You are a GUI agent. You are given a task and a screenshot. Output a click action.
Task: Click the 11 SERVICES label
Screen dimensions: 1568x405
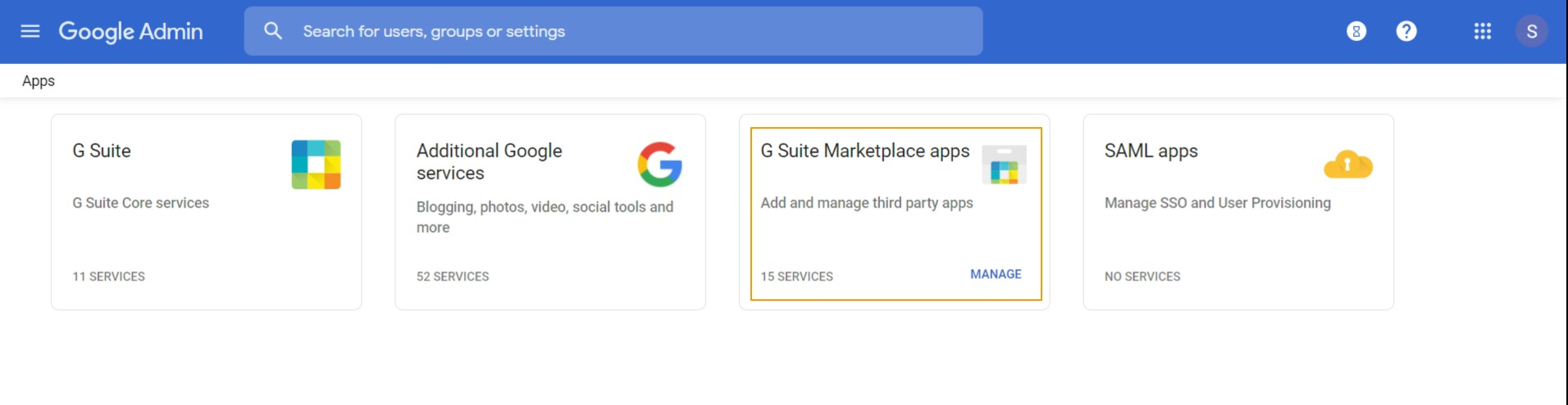pyautogui.click(x=108, y=276)
